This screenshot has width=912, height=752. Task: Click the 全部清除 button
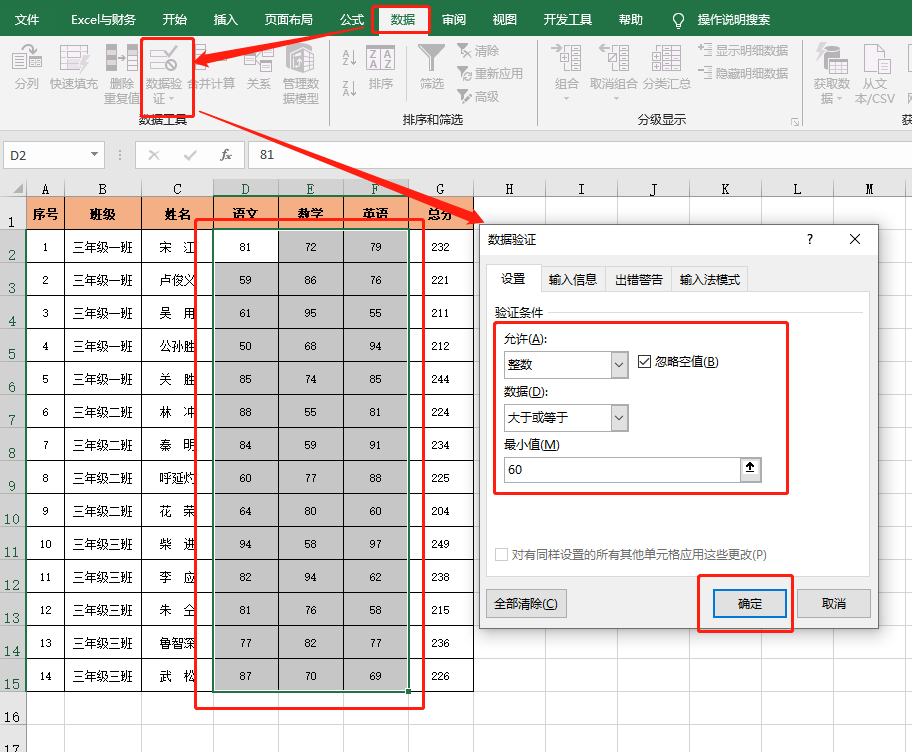pos(526,603)
